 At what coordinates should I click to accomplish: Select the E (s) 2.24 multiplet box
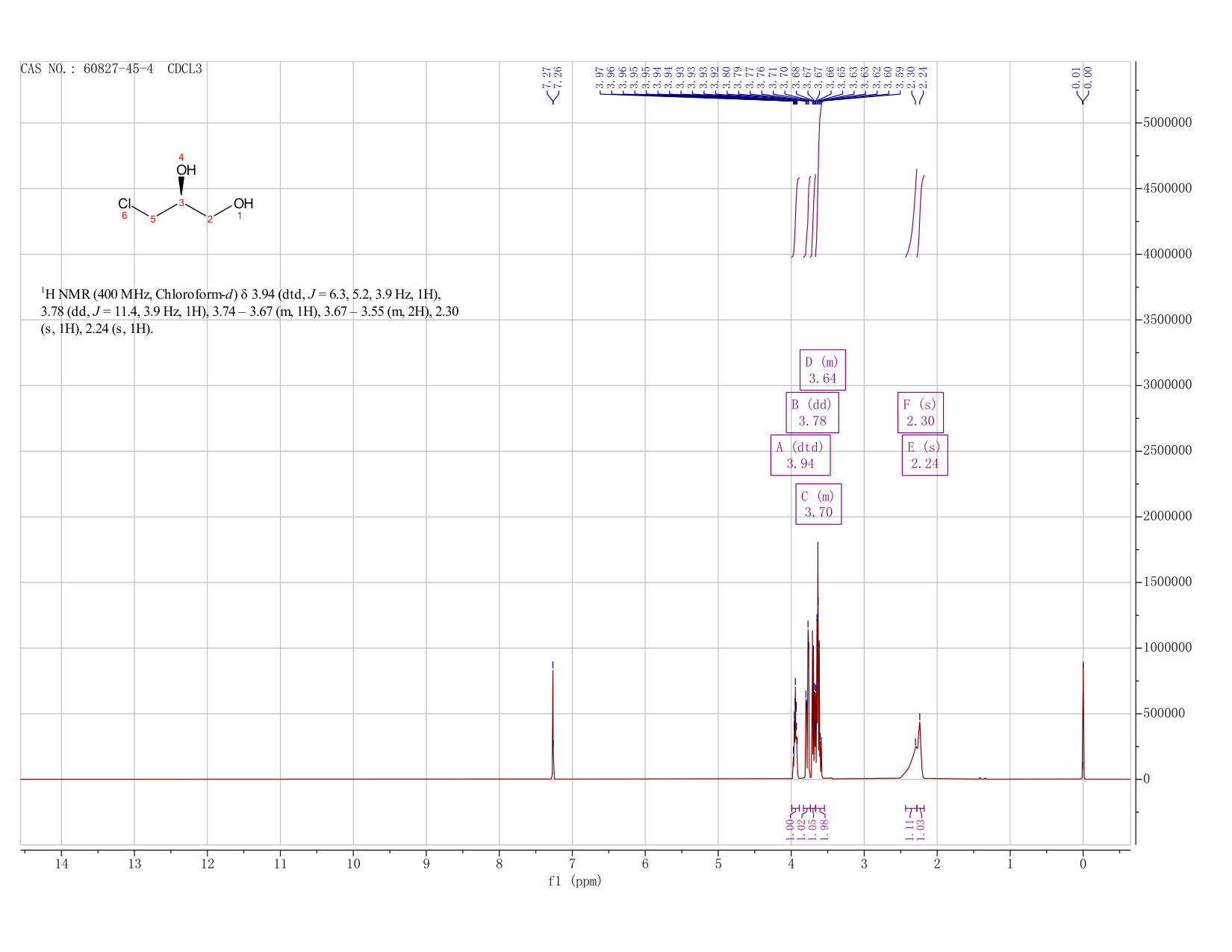pos(924,455)
